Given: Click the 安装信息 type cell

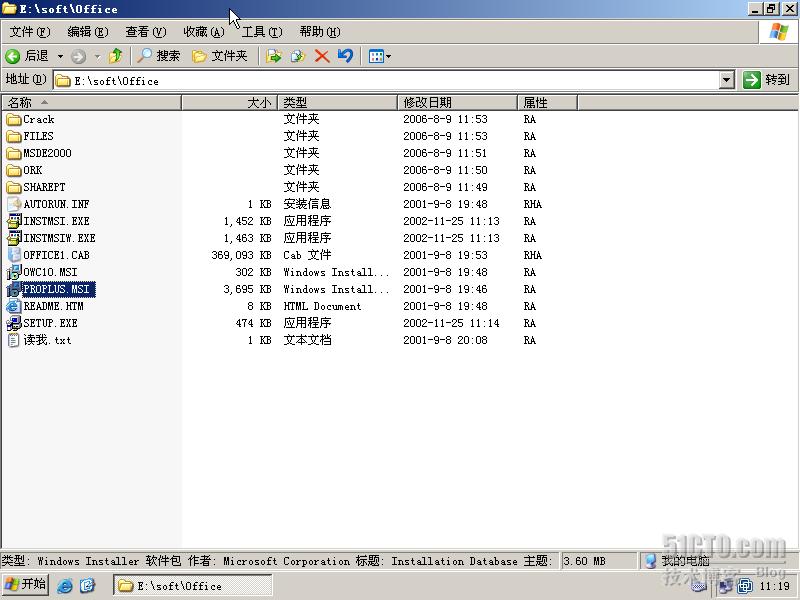Looking at the screenshot, I should pos(307,204).
